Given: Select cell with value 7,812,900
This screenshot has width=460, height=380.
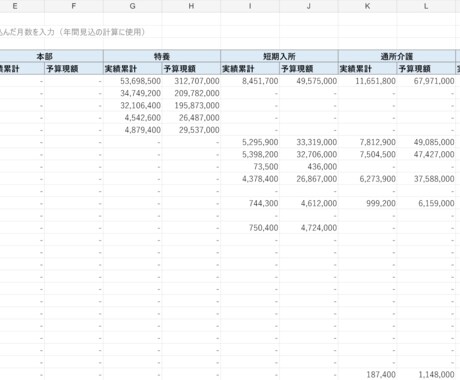Looking at the screenshot, I should [x=367, y=142].
